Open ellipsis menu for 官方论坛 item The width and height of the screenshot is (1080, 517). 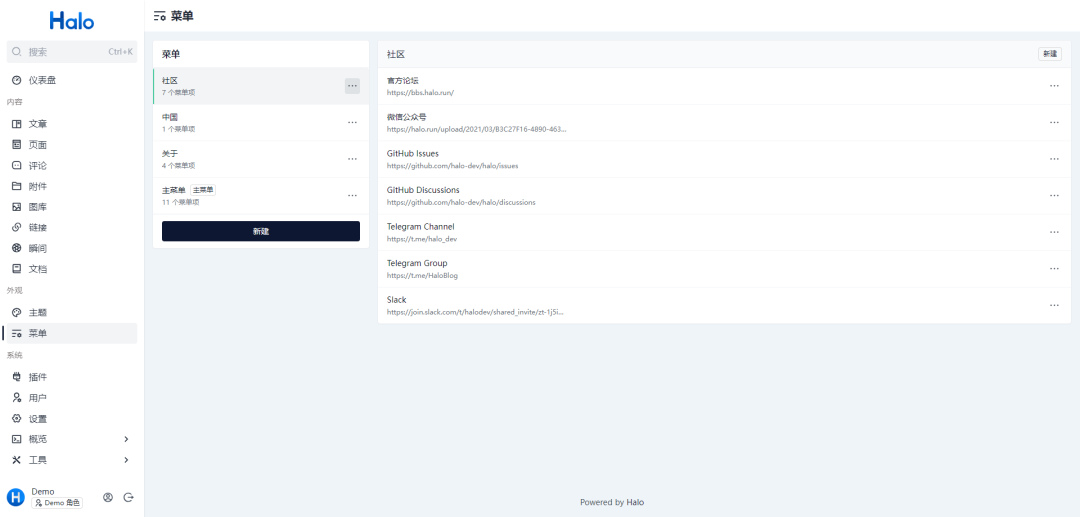(1054, 86)
